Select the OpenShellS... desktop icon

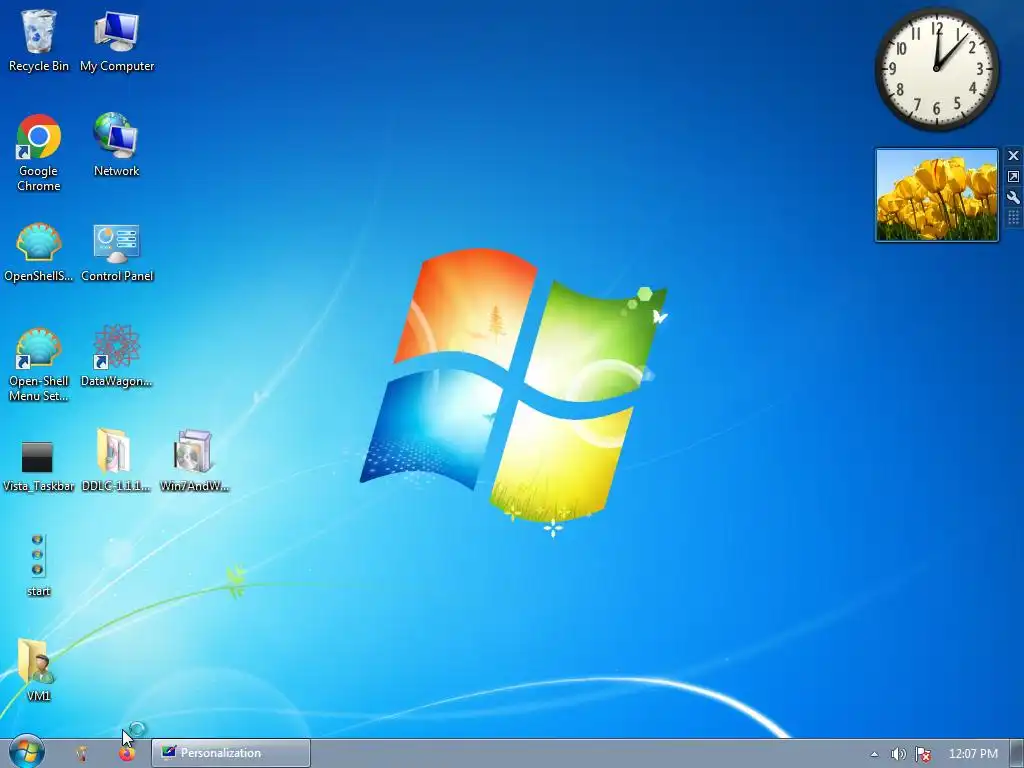(x=39, y=252)
